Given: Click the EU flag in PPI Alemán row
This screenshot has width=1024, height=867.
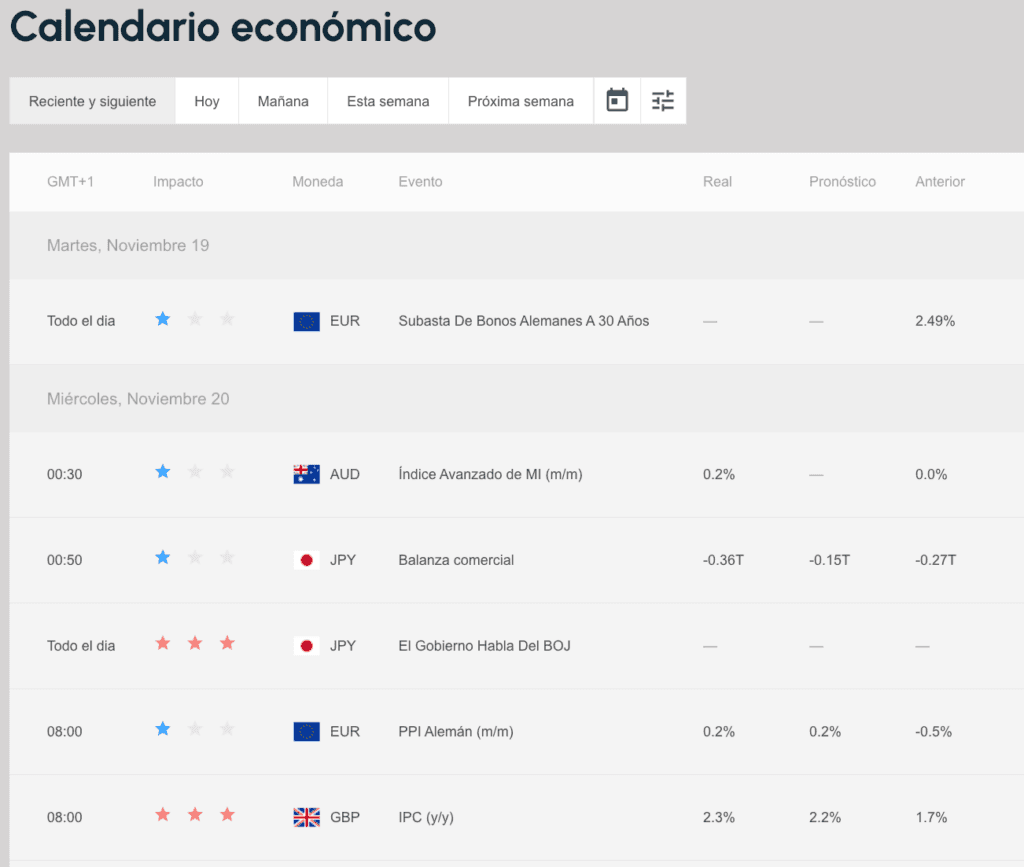Looking at the screenshot, I should point(306,731).
